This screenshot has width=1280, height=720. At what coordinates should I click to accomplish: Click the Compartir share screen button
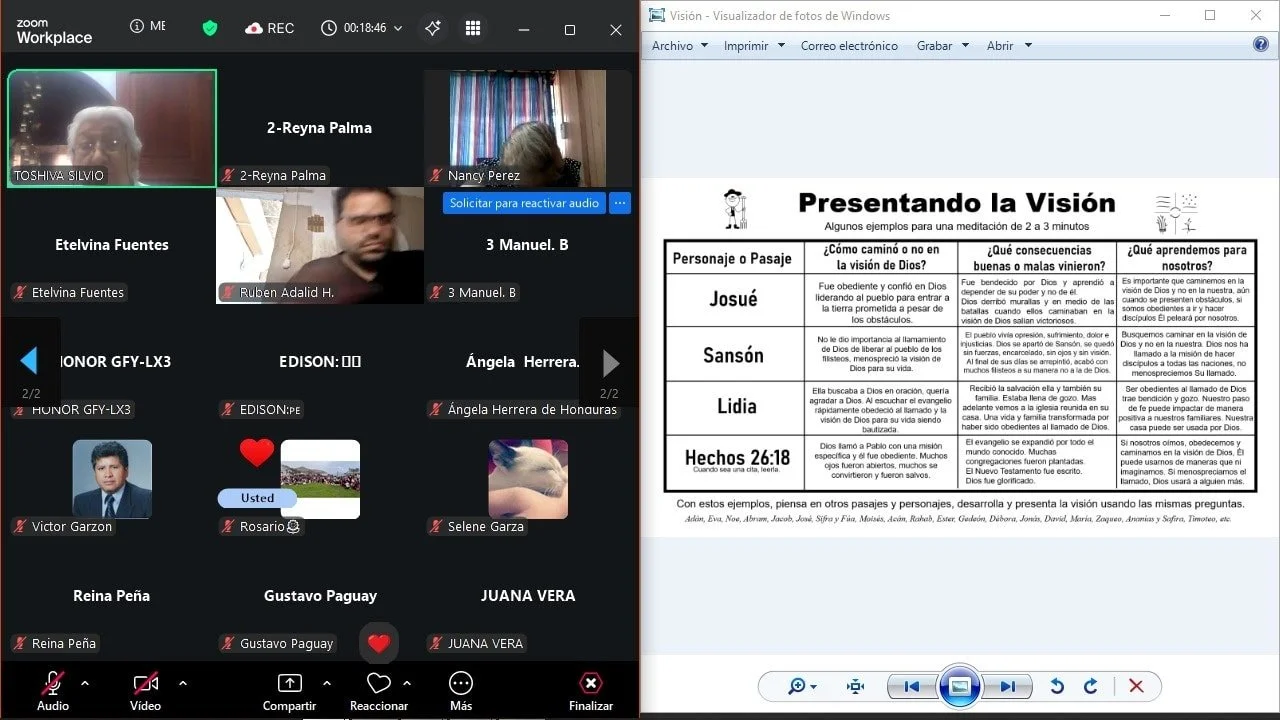pyautogui.click(x=289, y=690)
